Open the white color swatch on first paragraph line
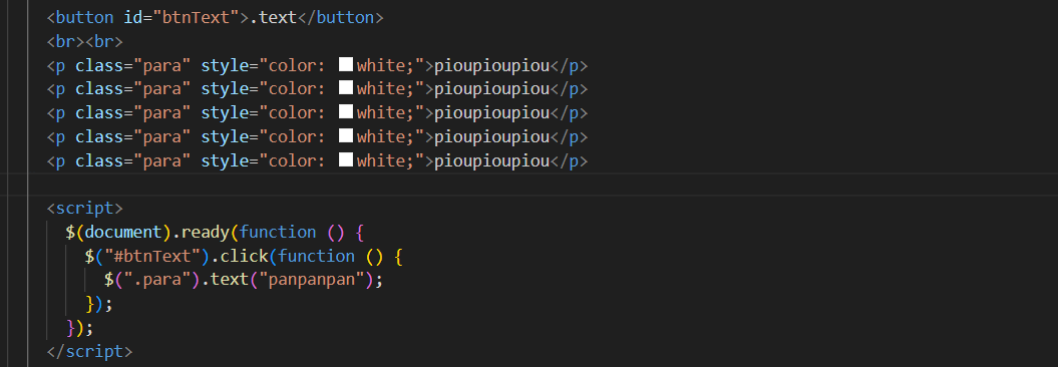This screenshot has height=368, width=1058. 345,65
